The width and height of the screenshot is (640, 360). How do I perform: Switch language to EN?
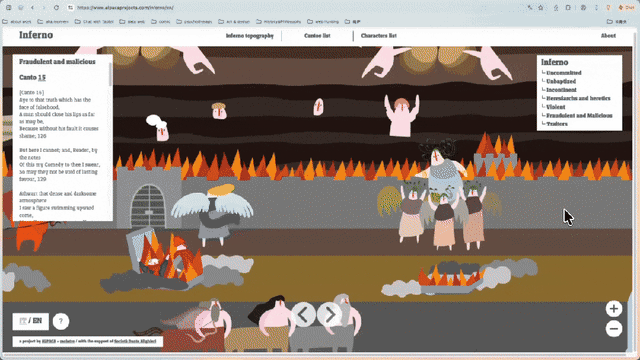[37, 321]
